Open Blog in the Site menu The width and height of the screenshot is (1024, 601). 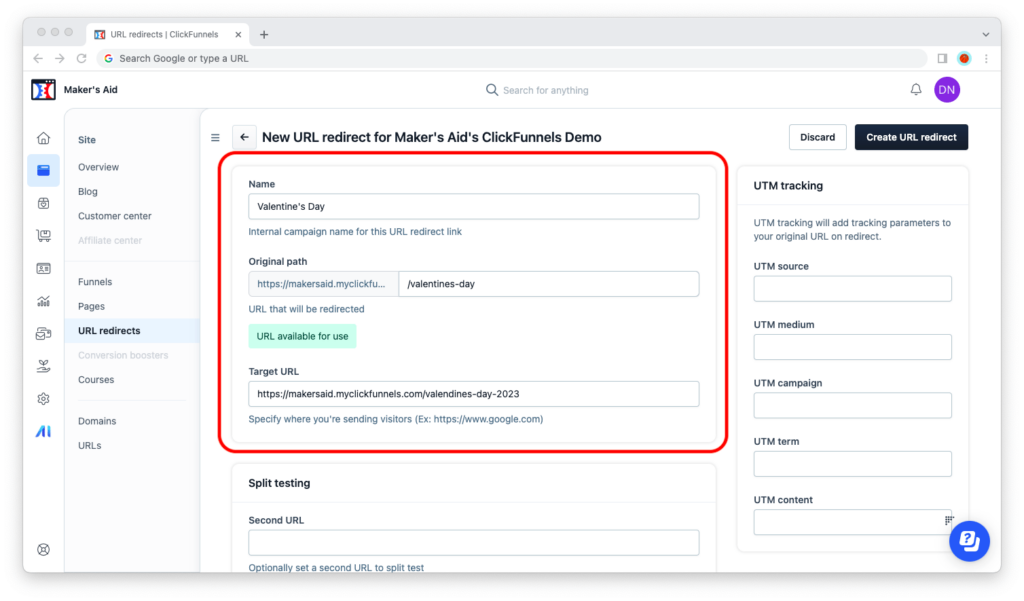(x=88, y=191)
